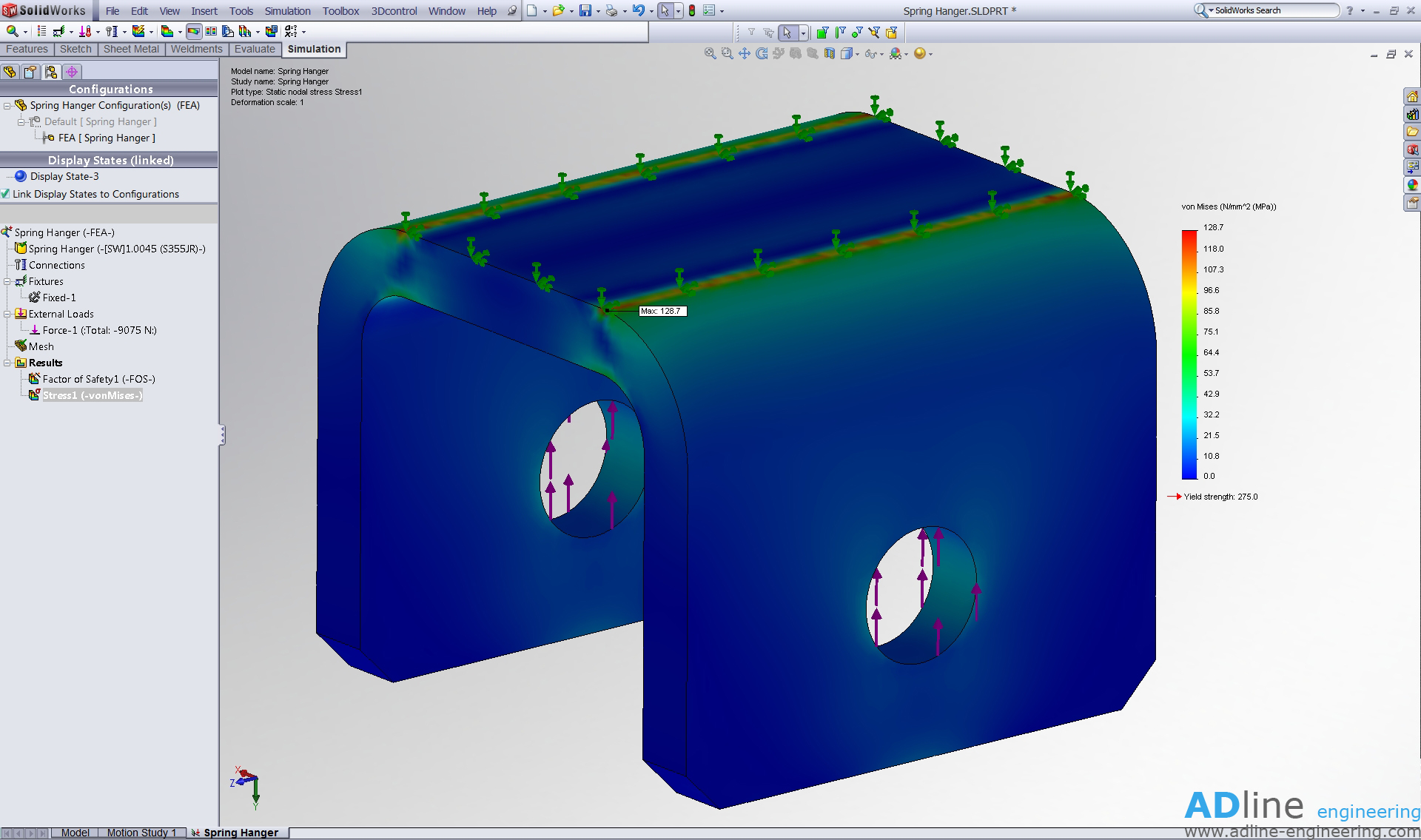Click the Connections Advisor toolbar icon
Image resolution: width=1421 pixels, height=840 pixels.
tap(111, 31)
